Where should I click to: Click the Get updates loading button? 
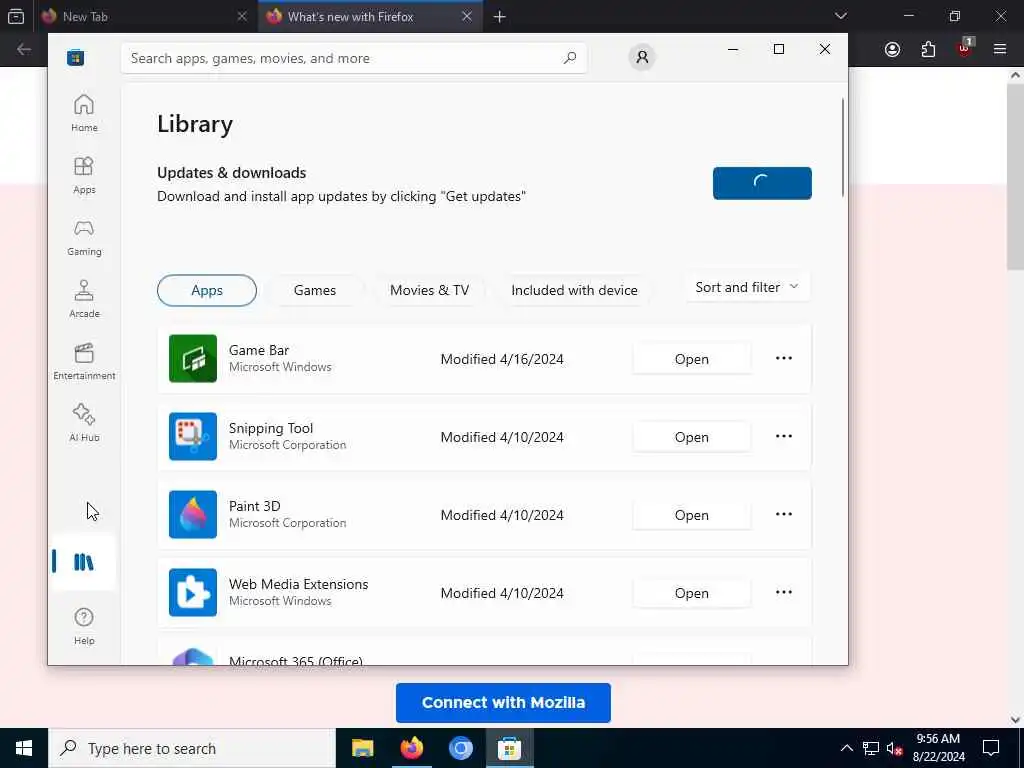762,184
